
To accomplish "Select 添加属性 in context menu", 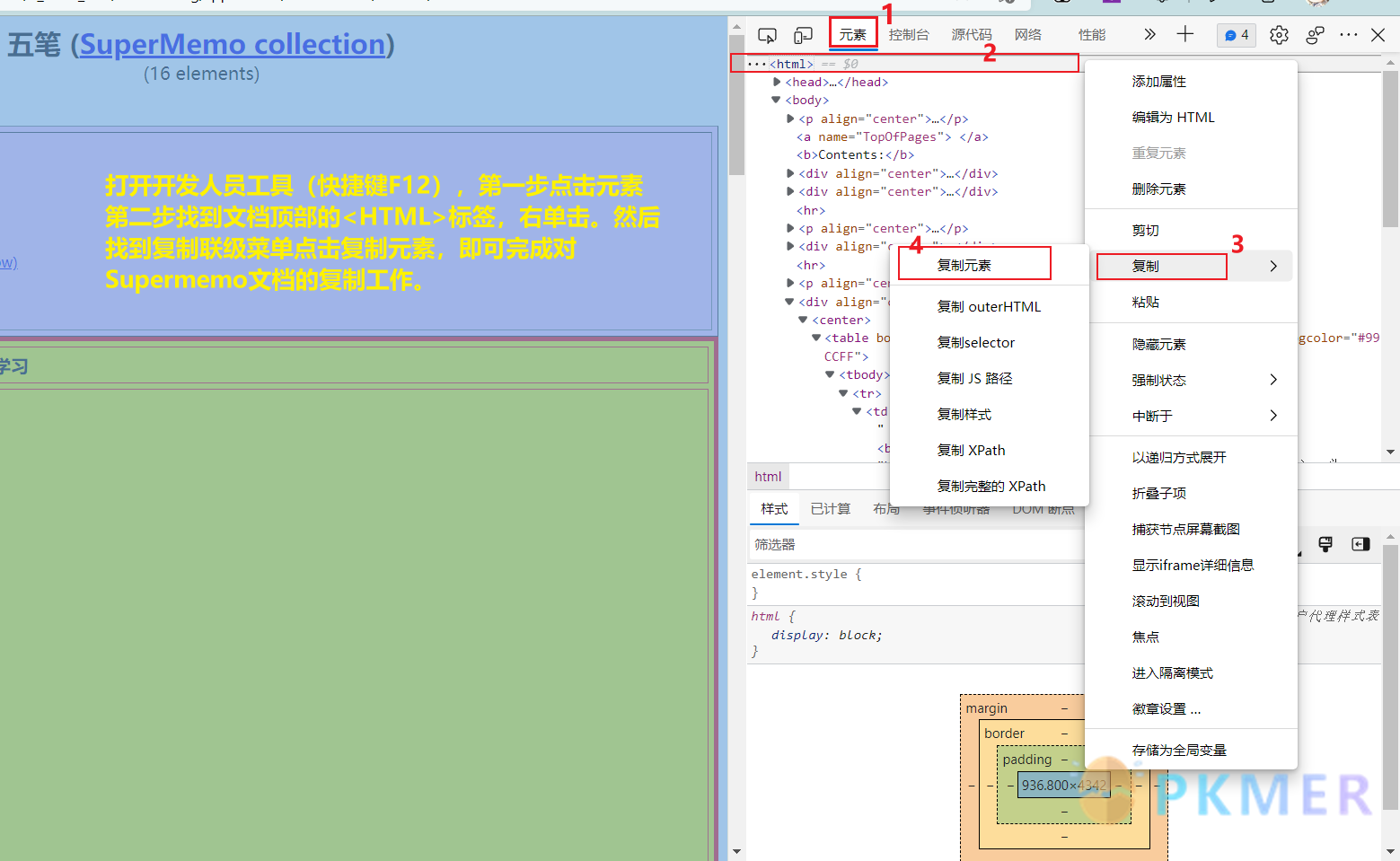I will pyautogui.click(x=1191, y=81).
